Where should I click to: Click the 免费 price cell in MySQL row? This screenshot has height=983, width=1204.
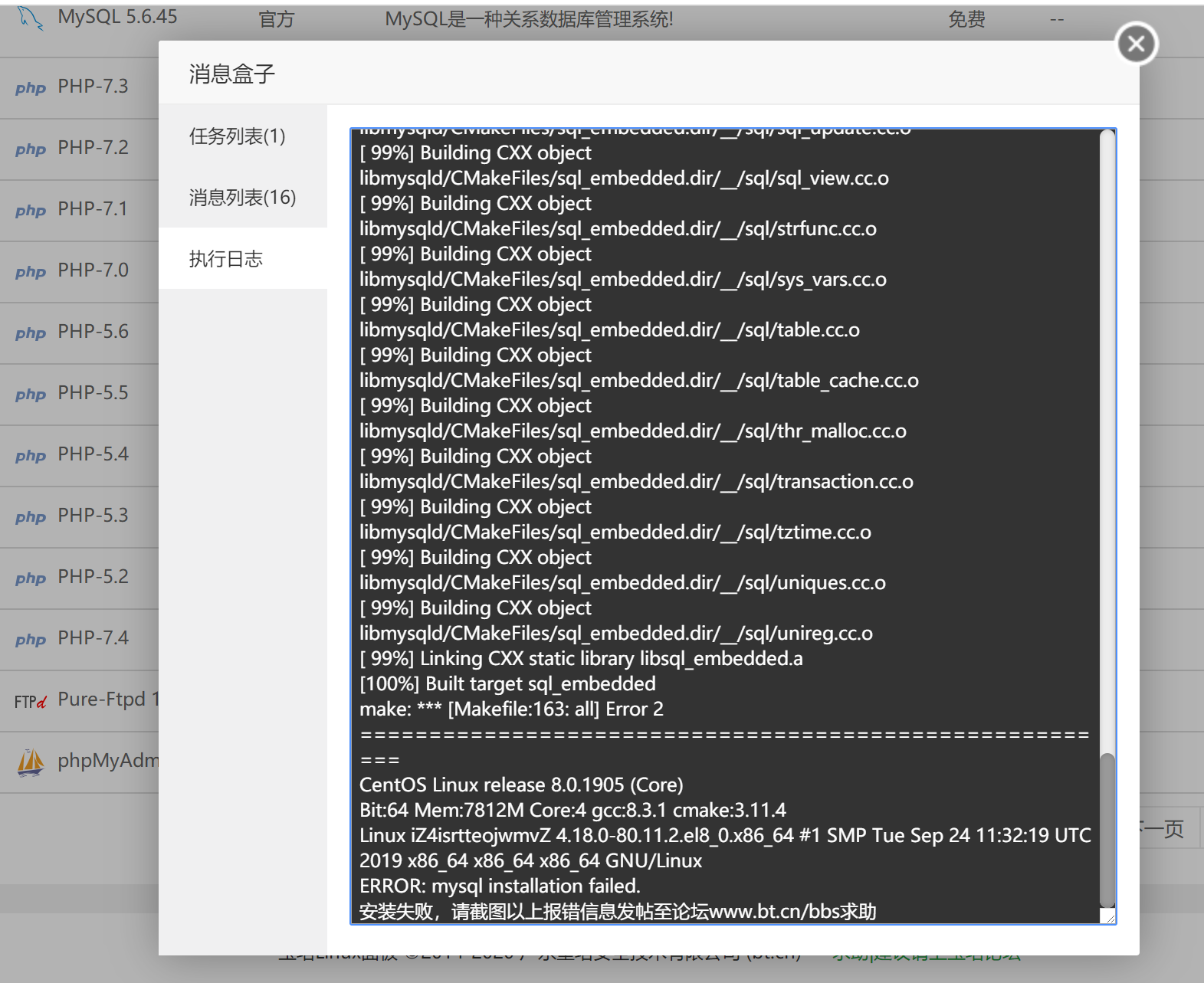click(x=967, y=19)
